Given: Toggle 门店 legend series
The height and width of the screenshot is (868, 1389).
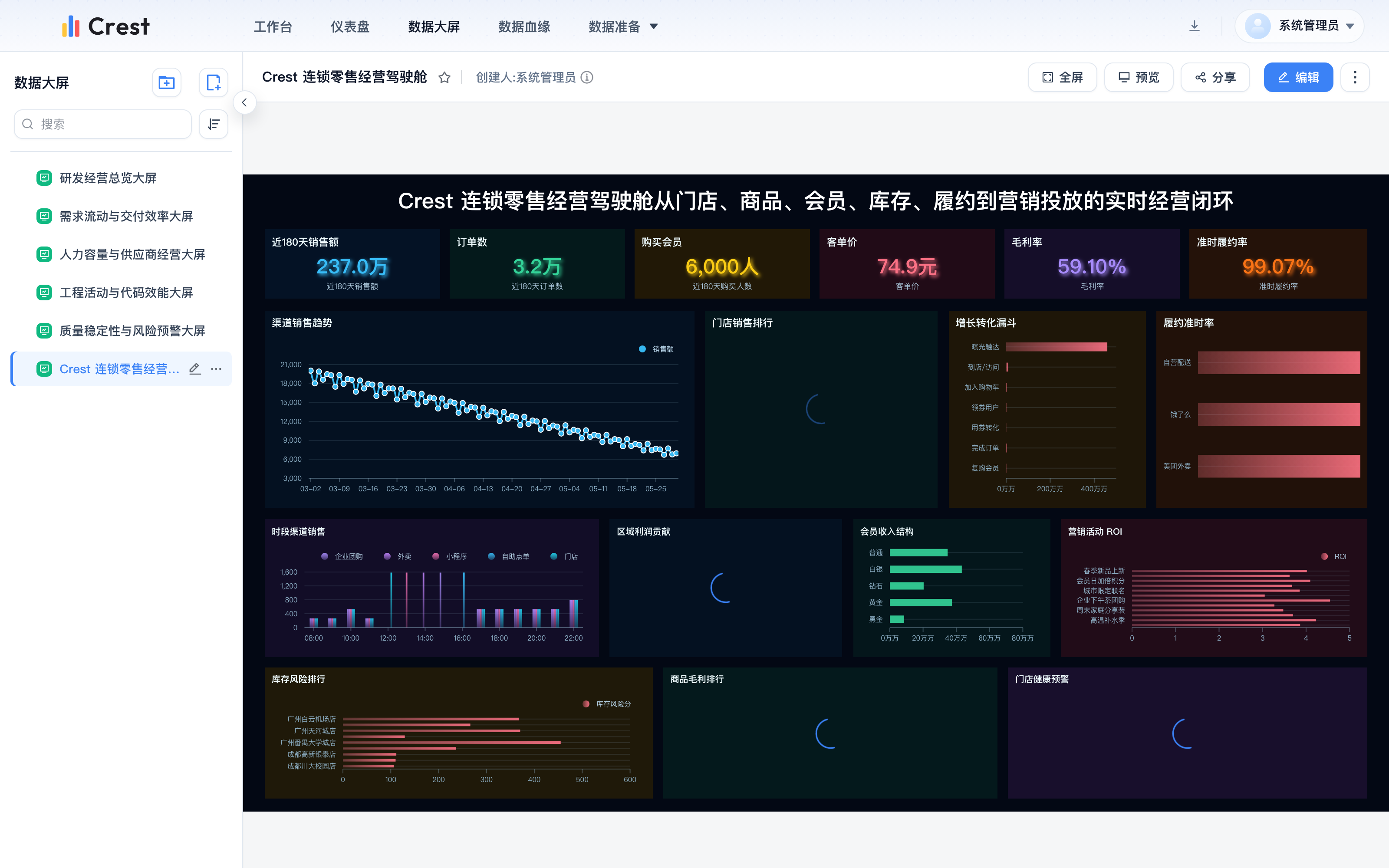Looking at the screenshot, I should (x=564, y=556).
